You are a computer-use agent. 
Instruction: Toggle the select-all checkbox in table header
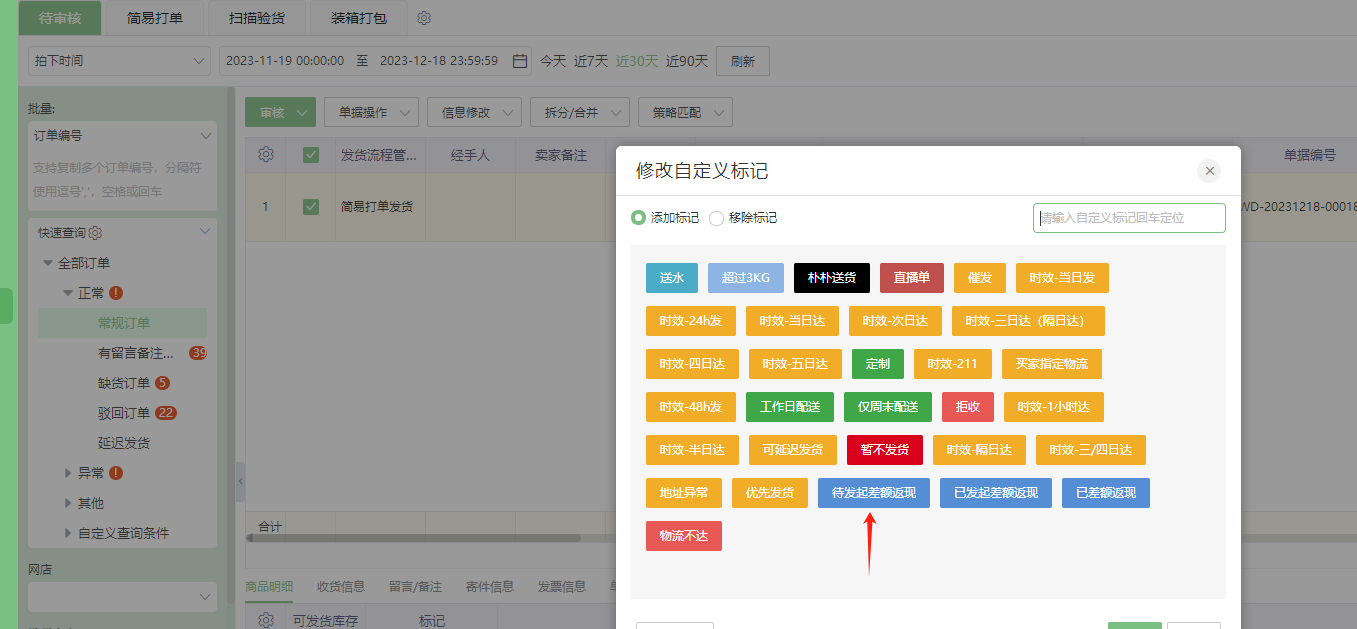click(311, 155)
